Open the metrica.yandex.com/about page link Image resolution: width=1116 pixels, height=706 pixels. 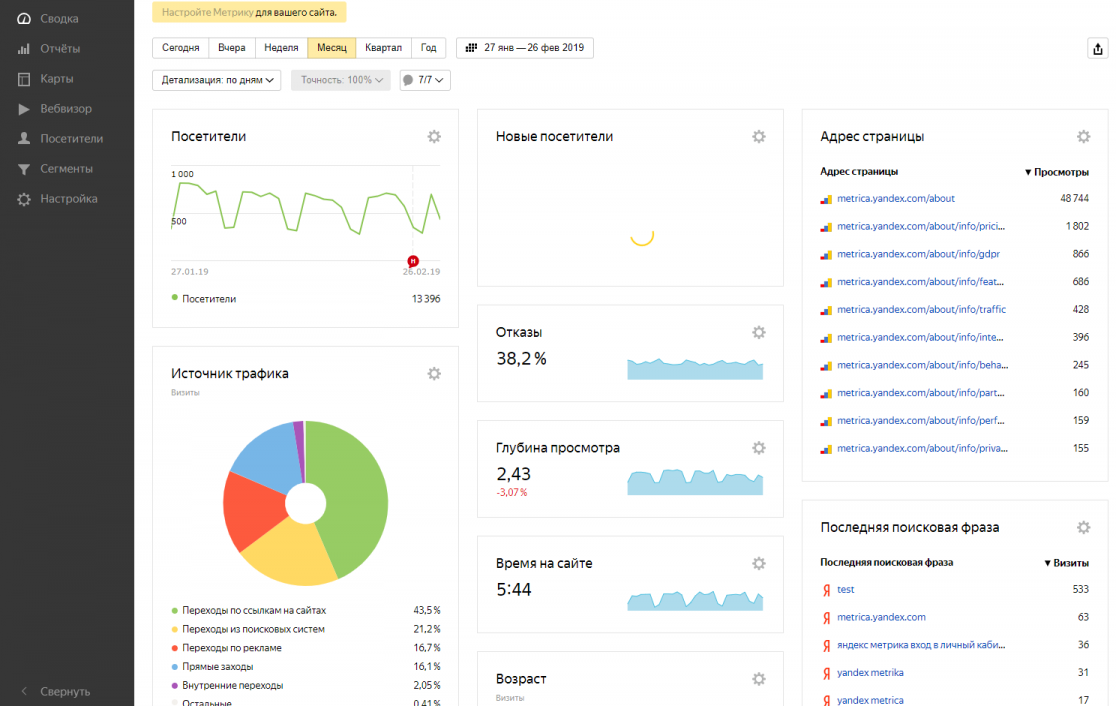(x=895, y=199)
